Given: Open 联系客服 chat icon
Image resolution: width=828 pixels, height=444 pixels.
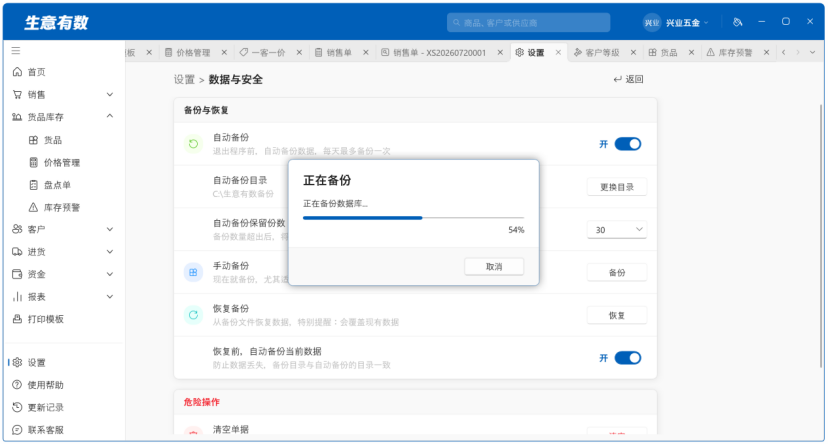Looking at the screenshot, I should coord(17,430).
